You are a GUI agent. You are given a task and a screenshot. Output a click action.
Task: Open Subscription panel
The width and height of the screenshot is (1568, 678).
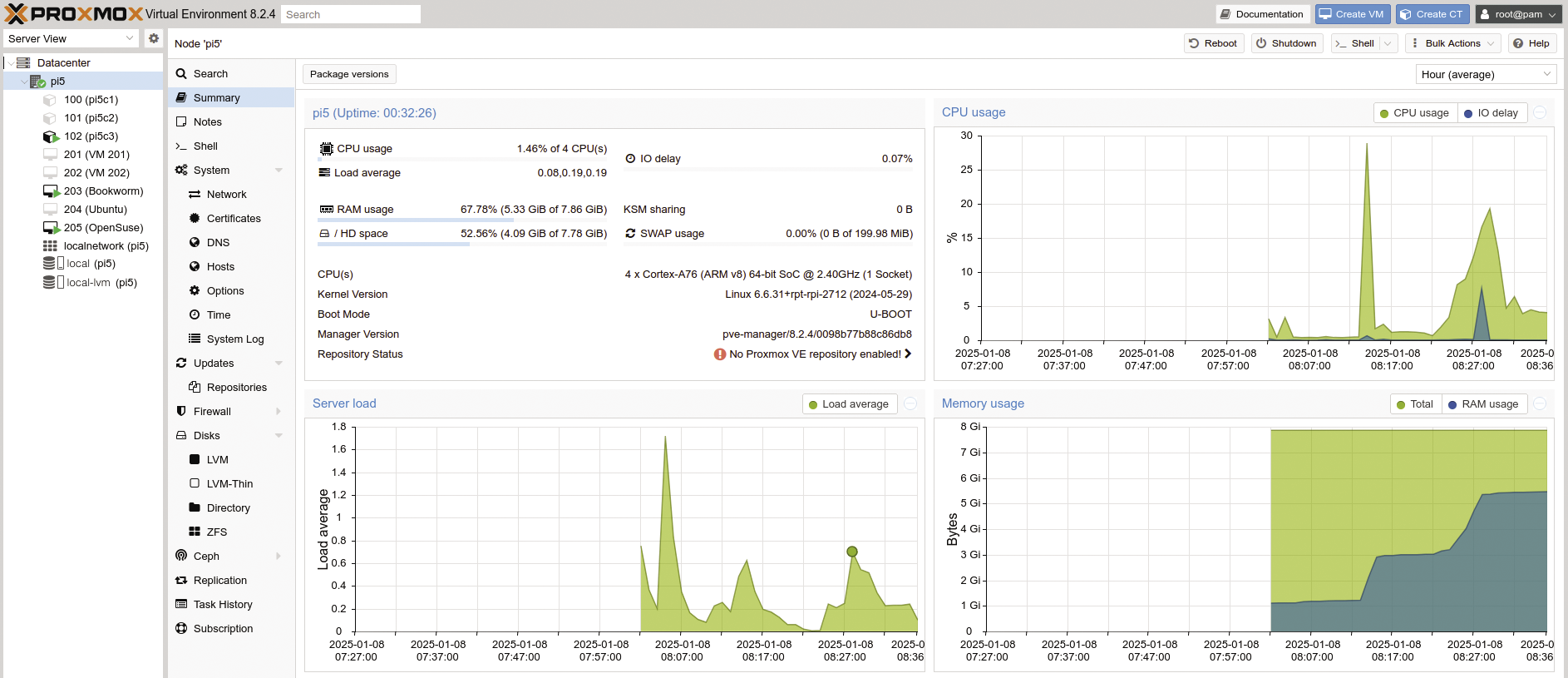click(x=231, y=628)
